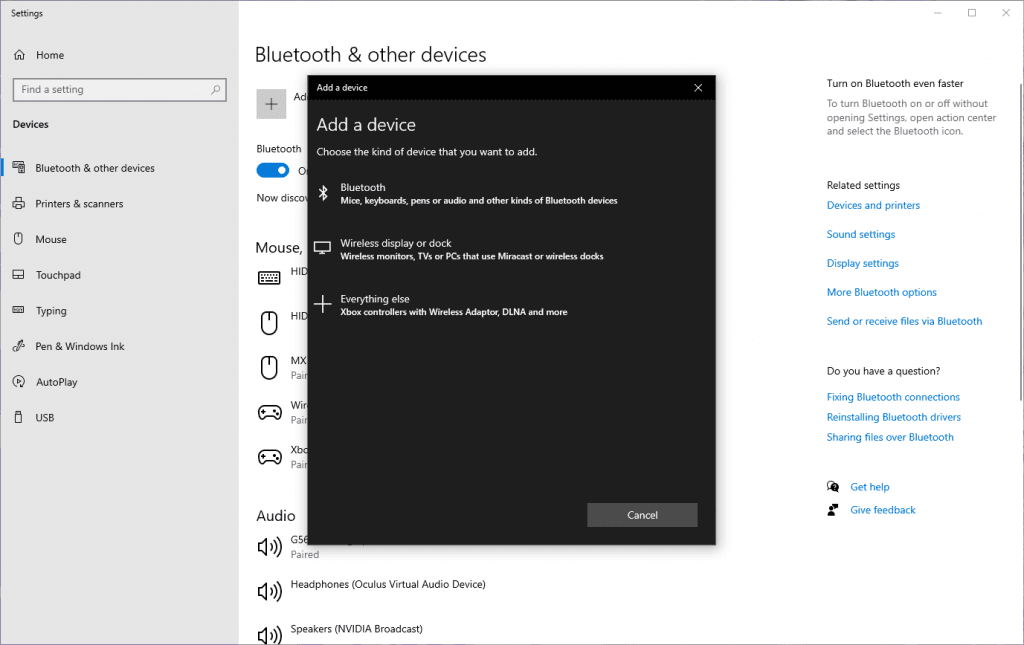Open the Get help link
This screenshot has width=1024, height=645.
pos(869,487)
